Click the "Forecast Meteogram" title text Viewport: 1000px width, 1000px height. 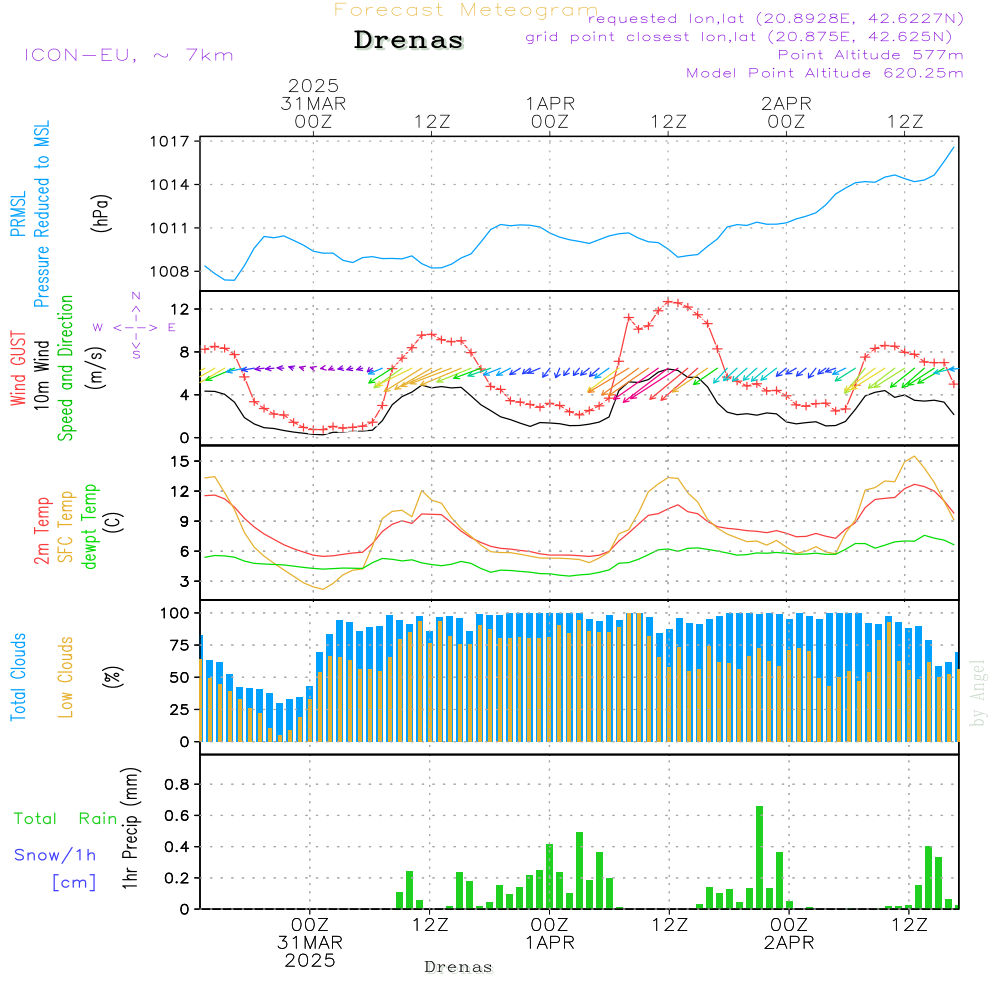coord(466,10)
